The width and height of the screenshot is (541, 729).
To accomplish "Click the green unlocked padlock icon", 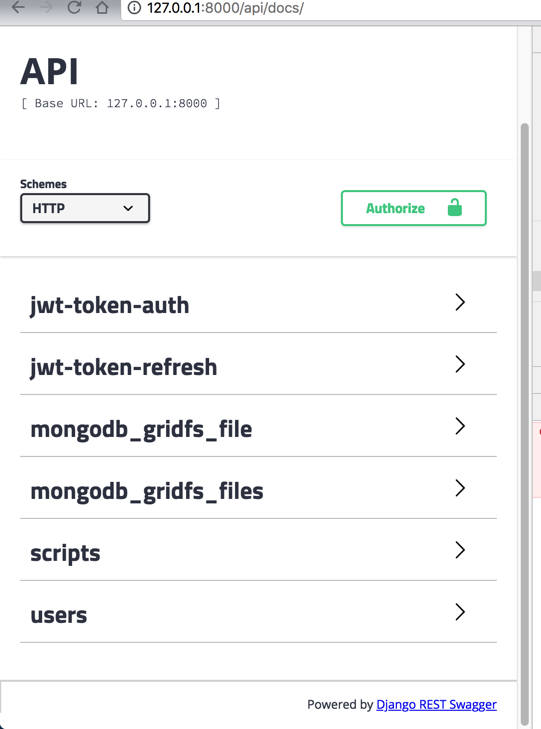I will pyautogui.click(x=455, y=207).
